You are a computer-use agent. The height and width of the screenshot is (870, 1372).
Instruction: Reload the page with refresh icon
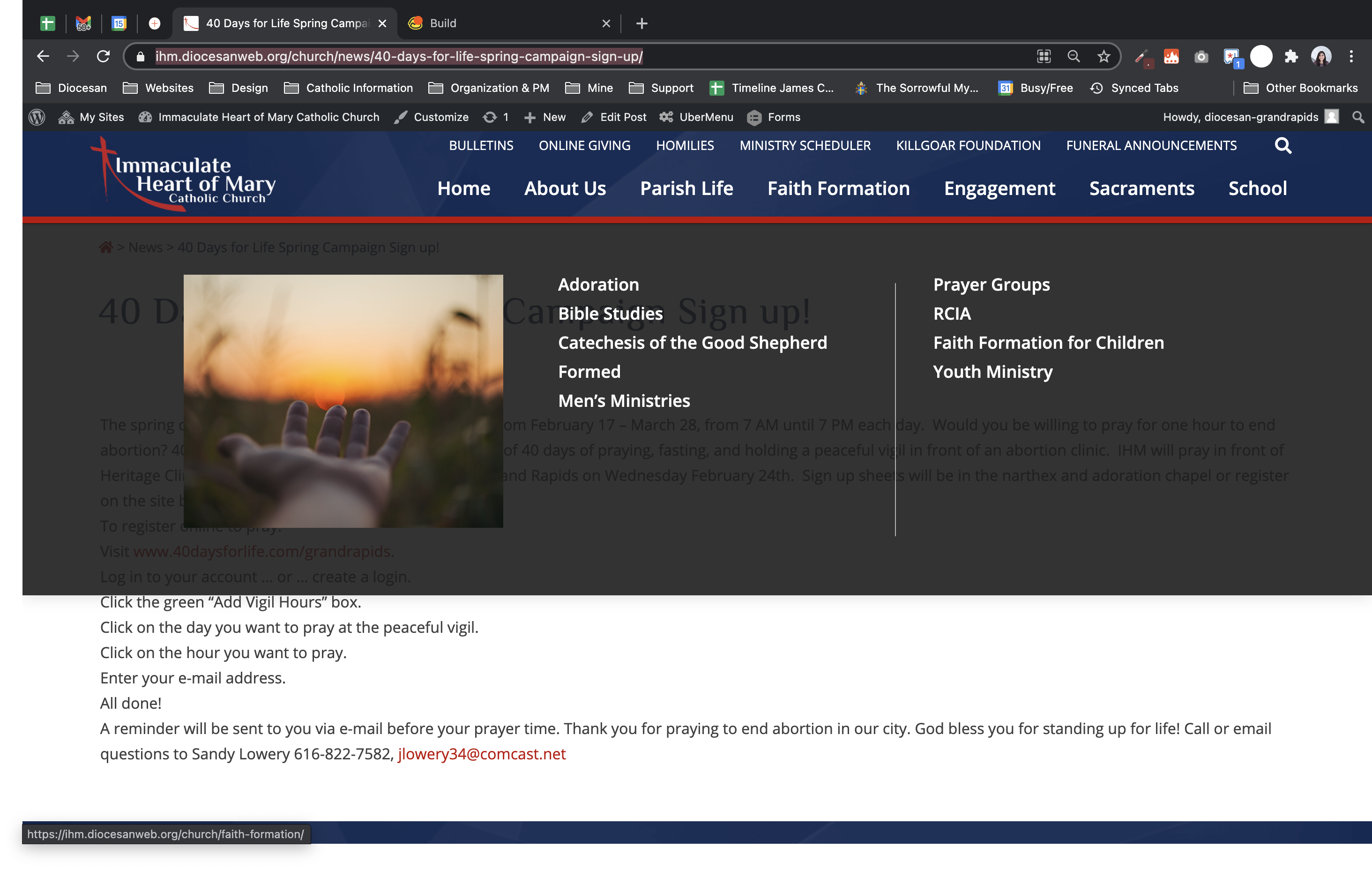pyautogui.click(x=103, y=56)
